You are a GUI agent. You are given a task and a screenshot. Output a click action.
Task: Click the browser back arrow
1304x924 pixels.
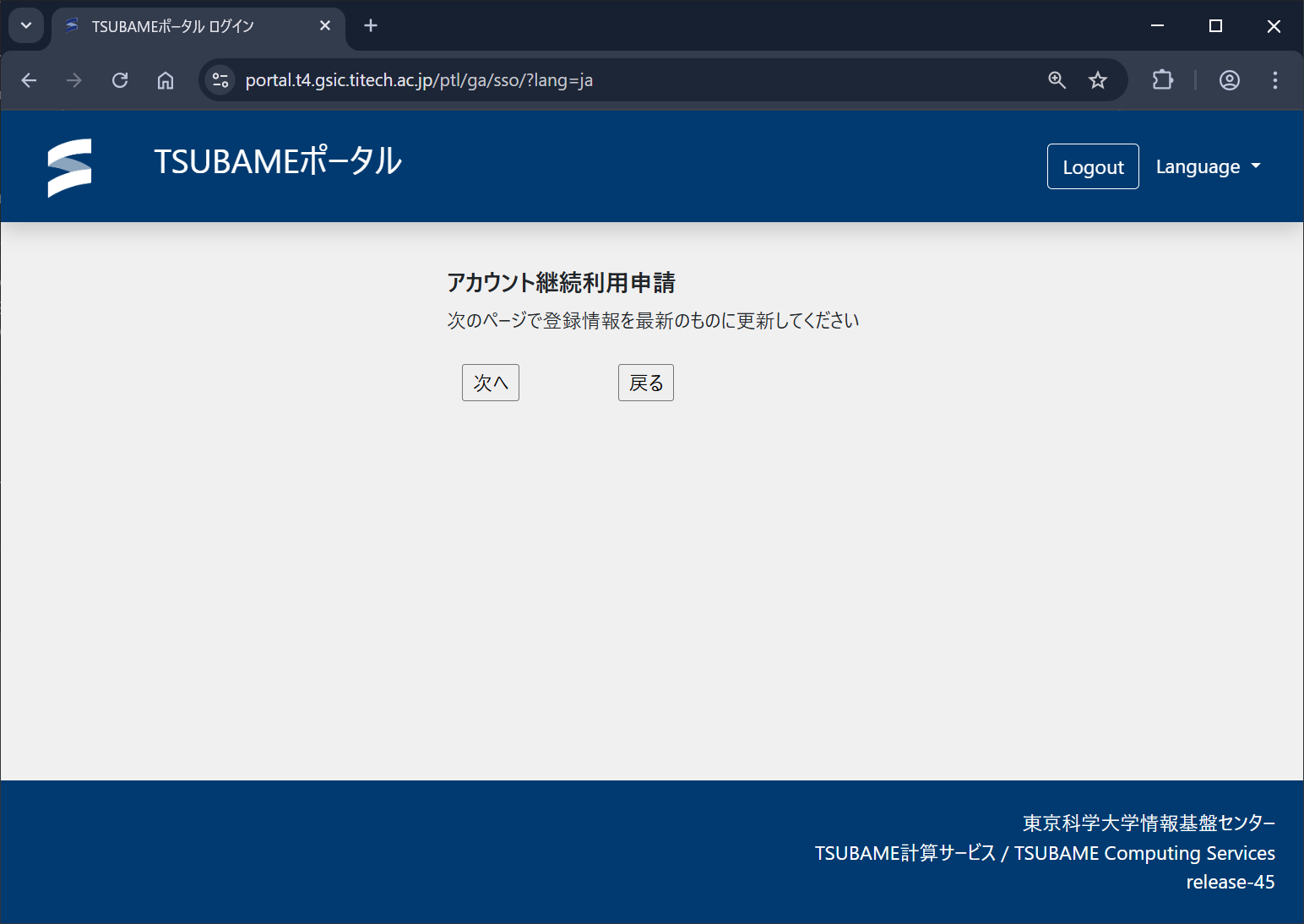click(x=30, y=80)
